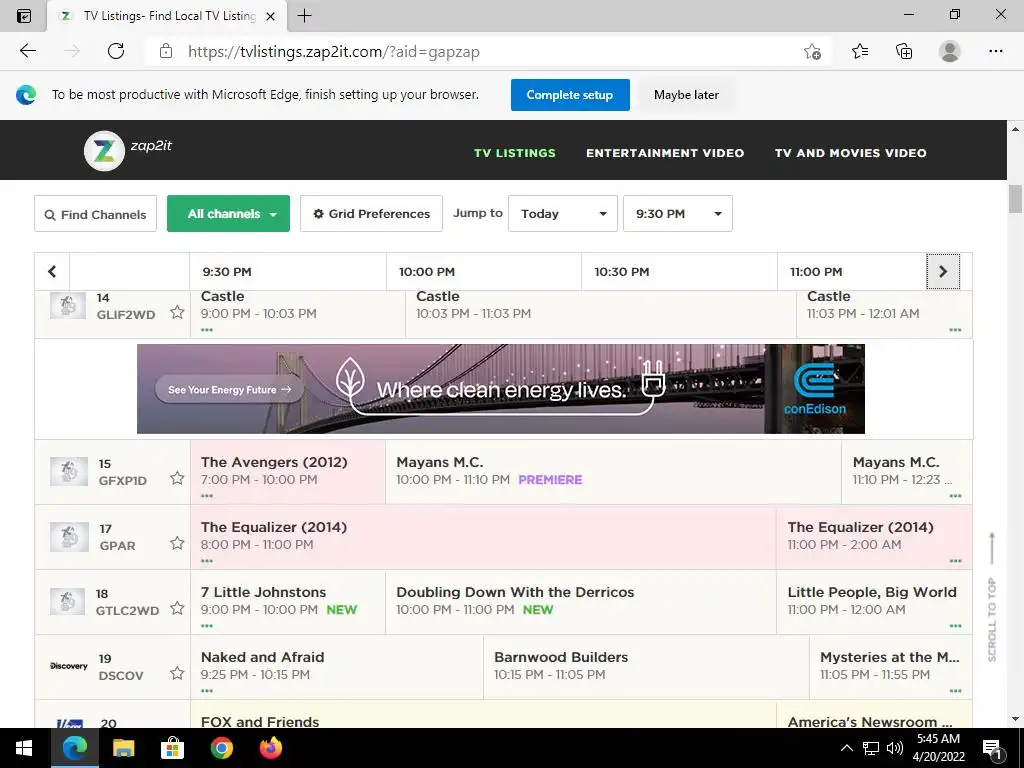Image resolution: width=1024 pixels, height=768 pixels.
Task: Open Windows Start menu
Action: tap(24, 748)
